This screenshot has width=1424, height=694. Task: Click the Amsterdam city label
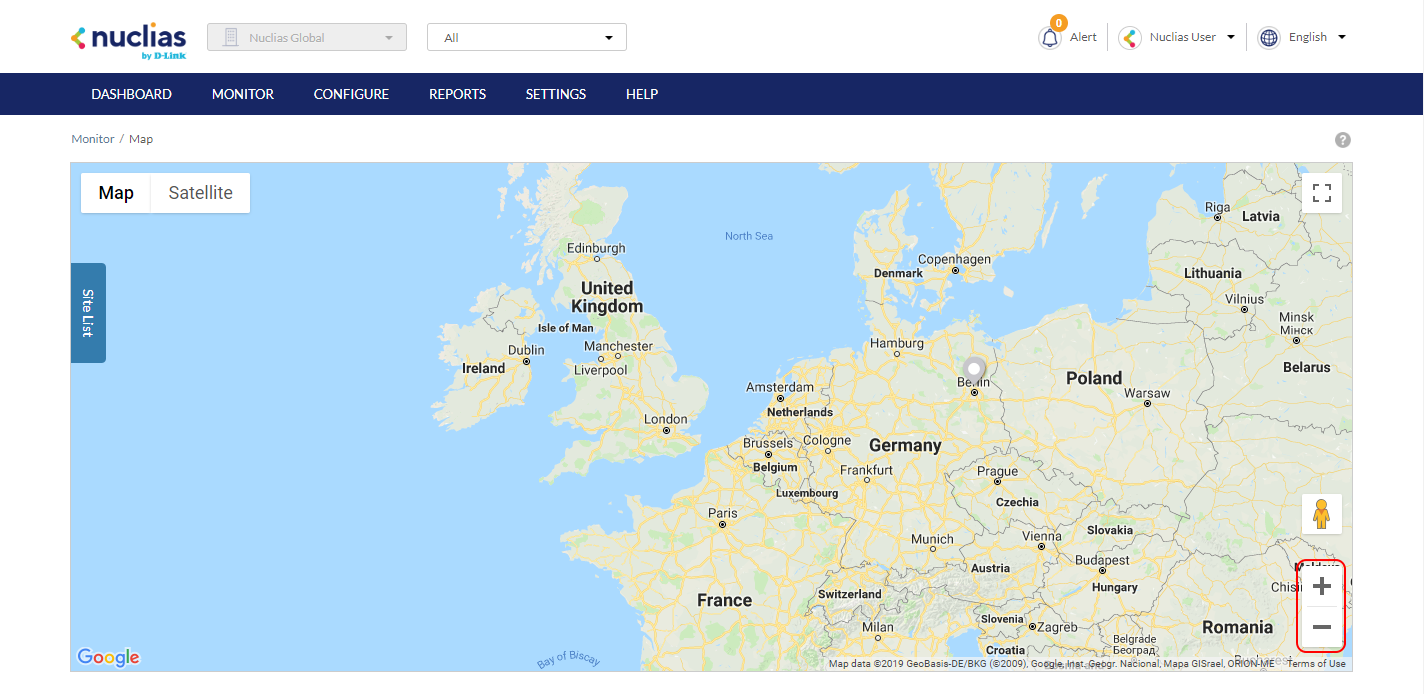tap(780, 387)
